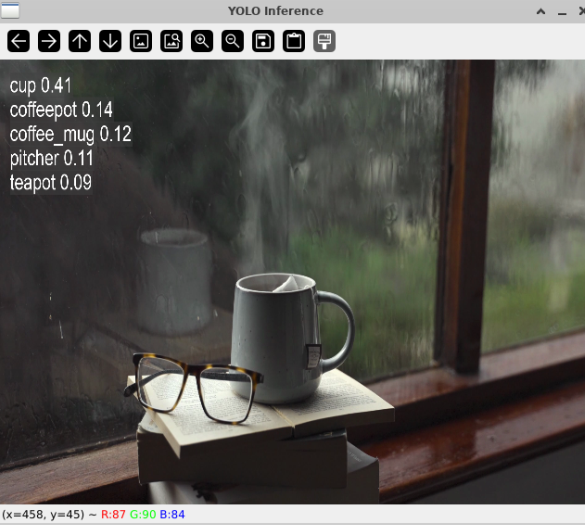Click the 'teapot 0.09' prediction label
The image size is (585, 525).
click(51, 182)
